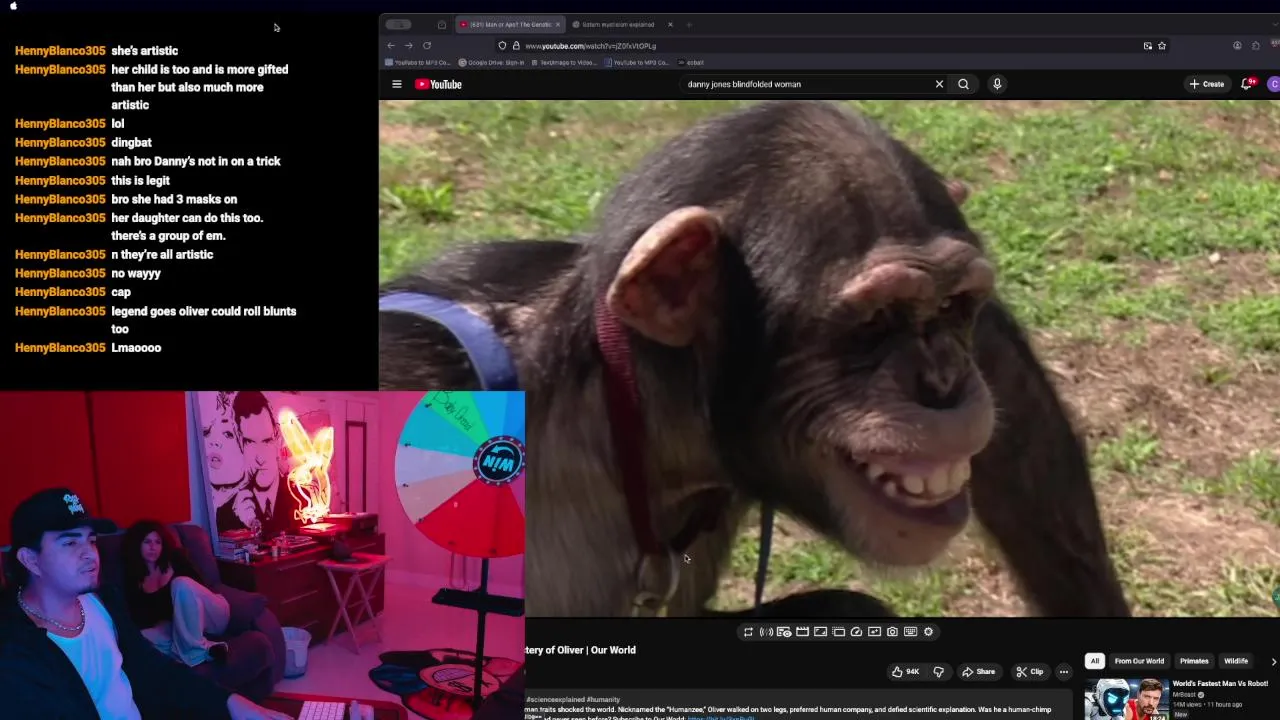
Task: Click the padlock site info icon
Action: 516,45
